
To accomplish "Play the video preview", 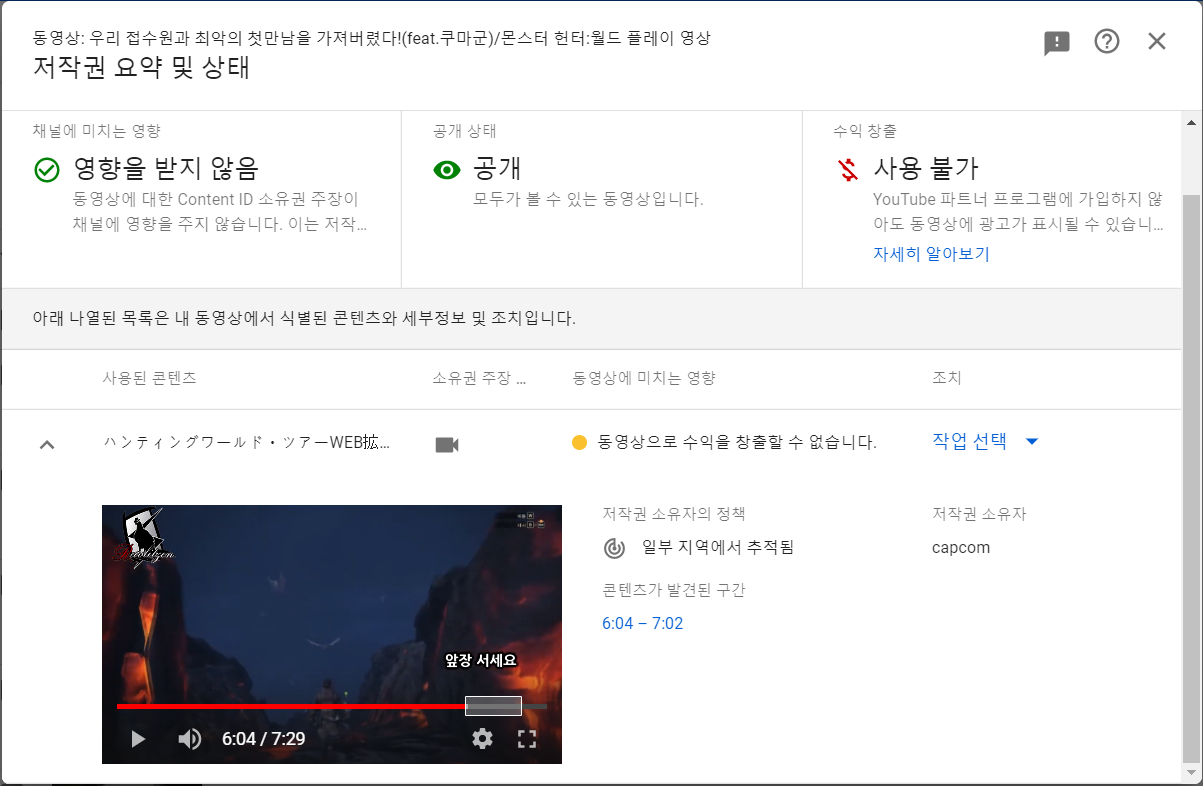I will coord(138,739).
